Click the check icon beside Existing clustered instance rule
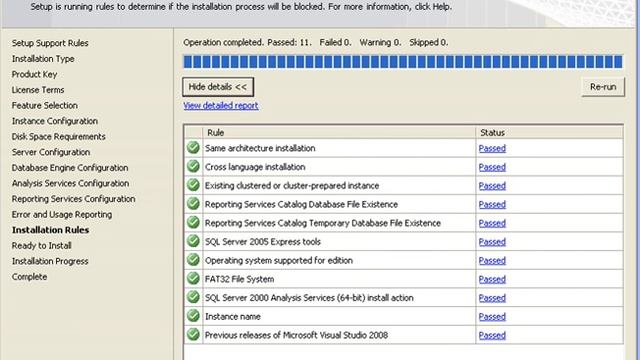The height and width of the screenshot is (360, 640). tap(193, 185)
